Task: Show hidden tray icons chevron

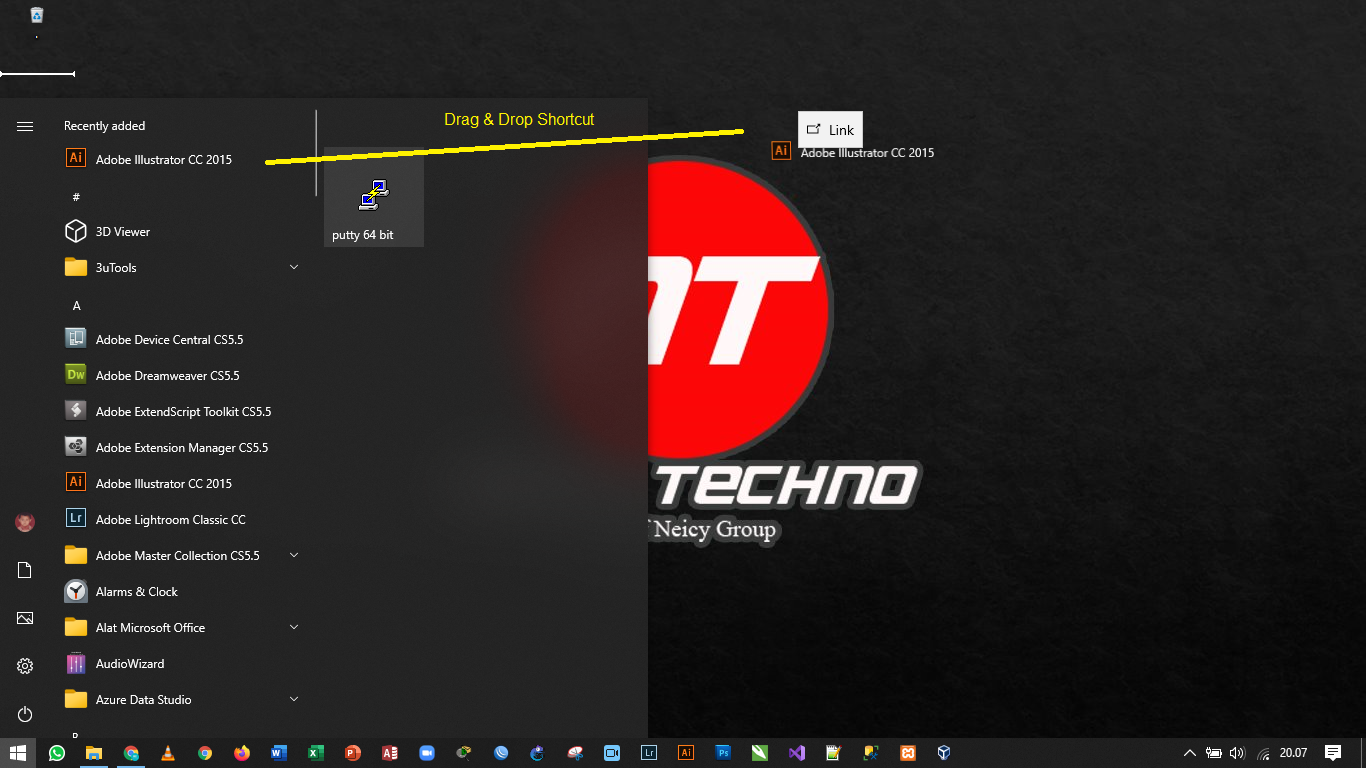Action: [1189, 753]
